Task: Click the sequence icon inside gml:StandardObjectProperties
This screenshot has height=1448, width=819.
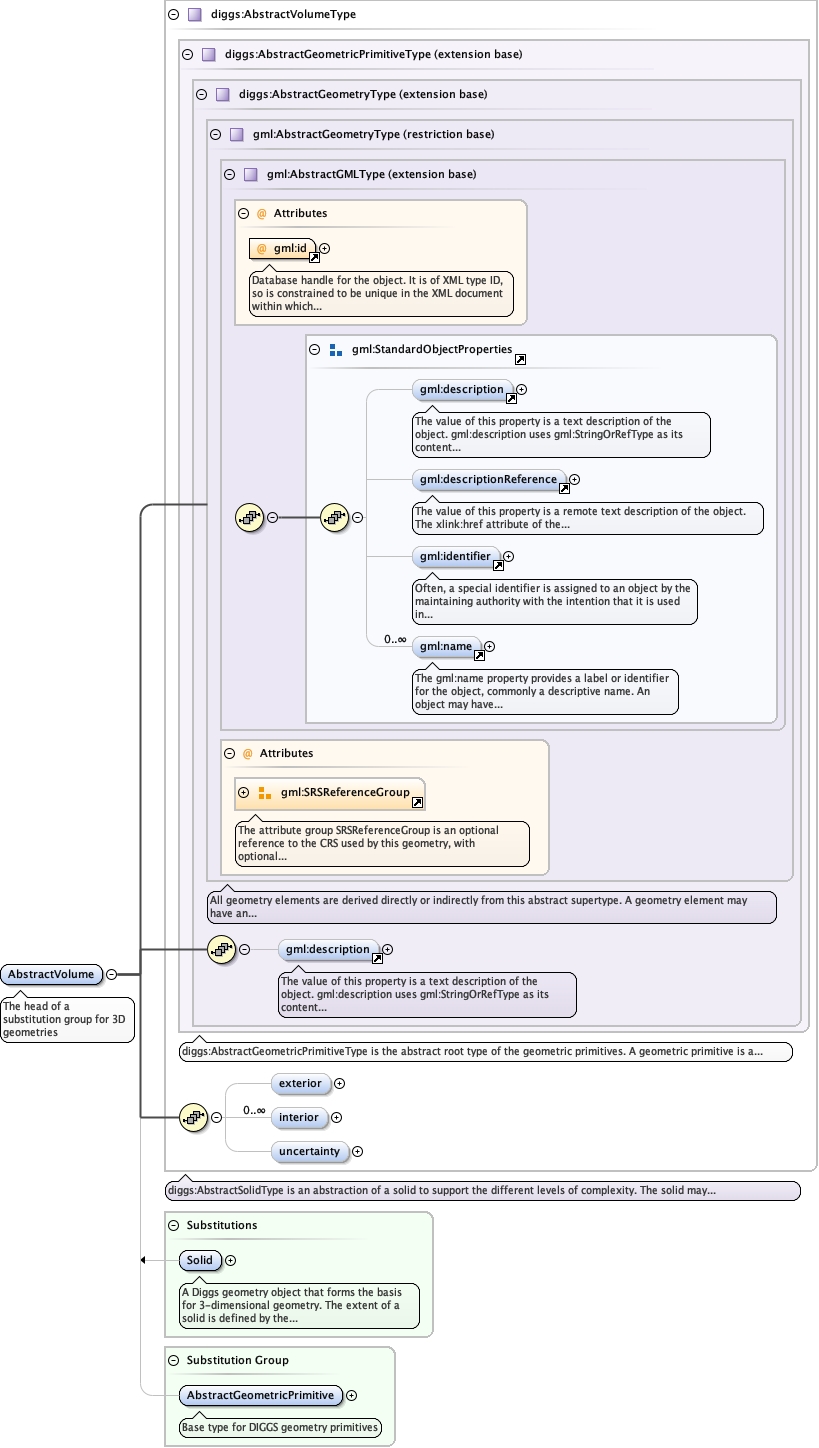Action: [333, 517]
